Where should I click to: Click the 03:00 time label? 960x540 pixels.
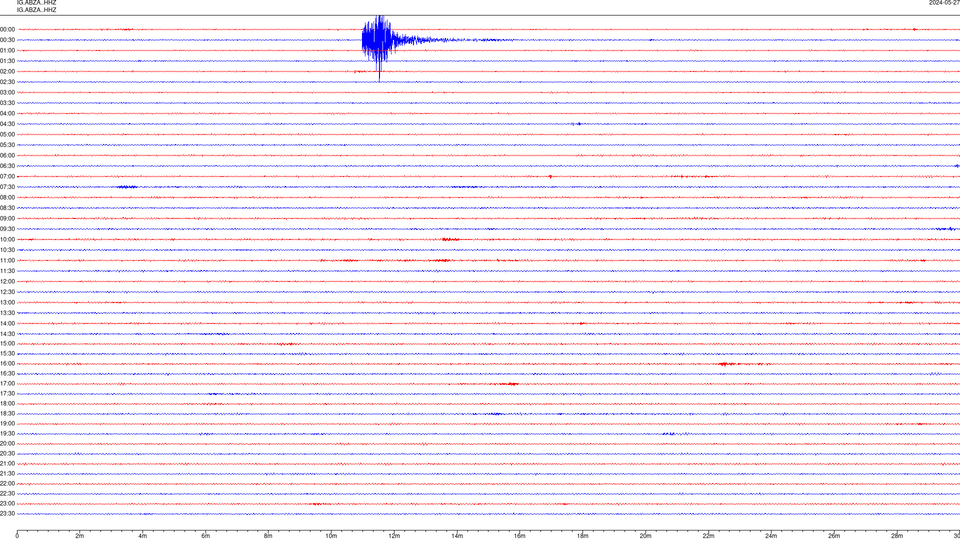7,92
